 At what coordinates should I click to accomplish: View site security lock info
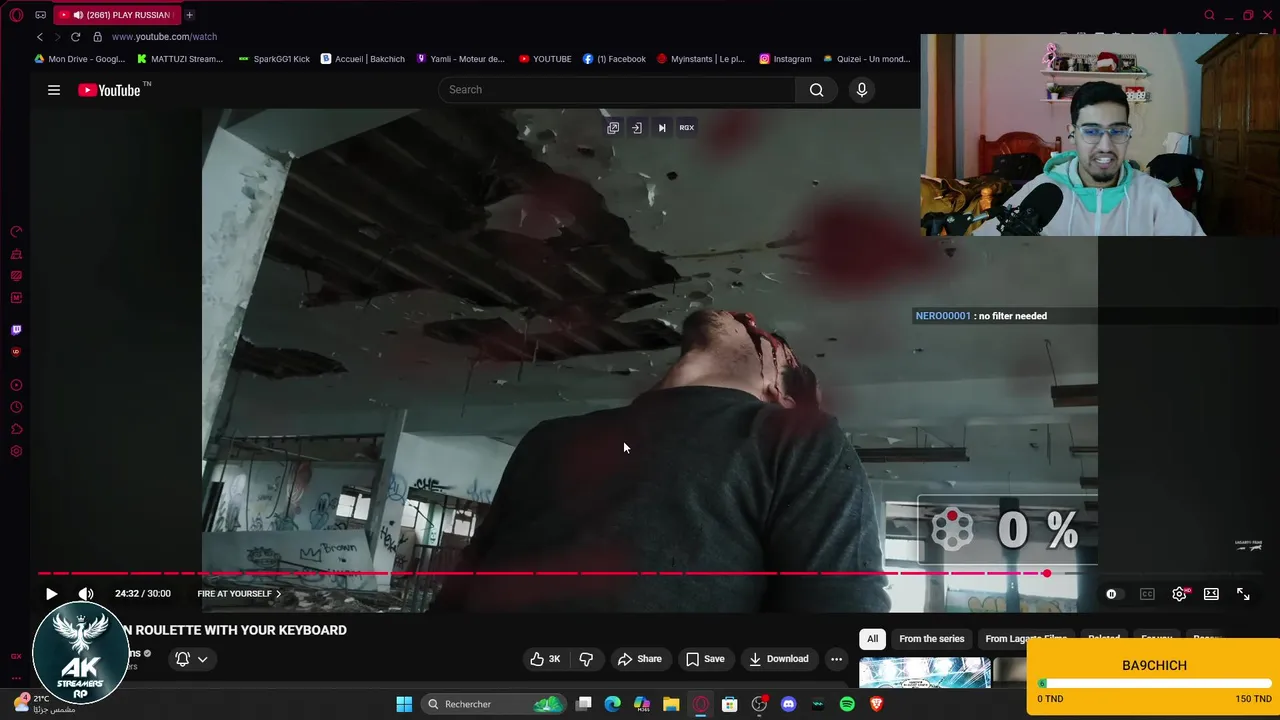[x=97, y=37]
